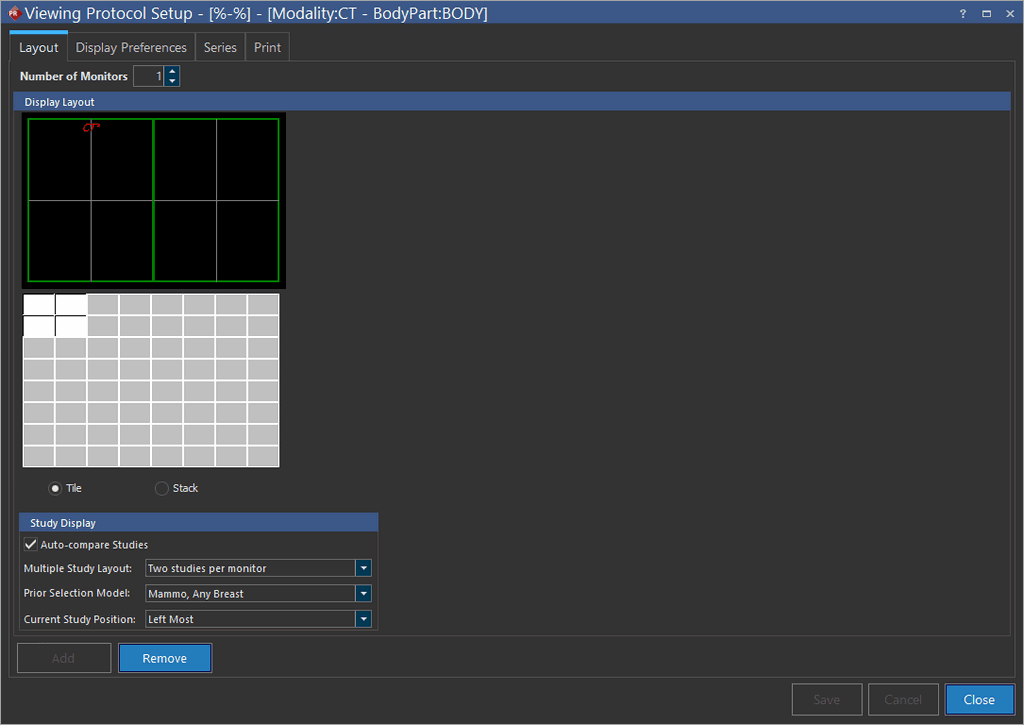Click the red rotate icon in layout preview
The image size is (1024, 725).
91,126
